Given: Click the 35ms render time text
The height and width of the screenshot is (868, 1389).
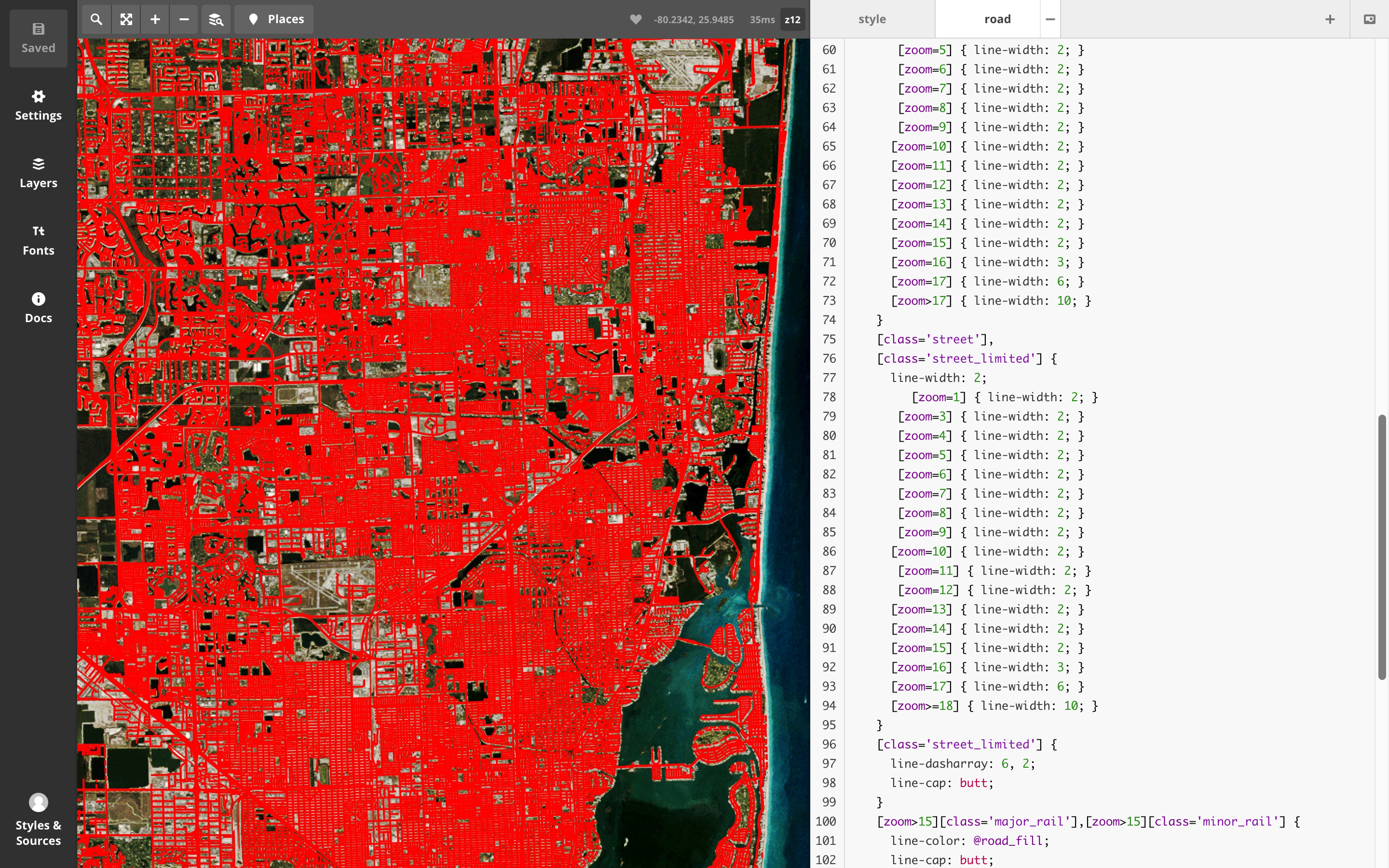Looking at the screenshot, I should coord(762,19).
